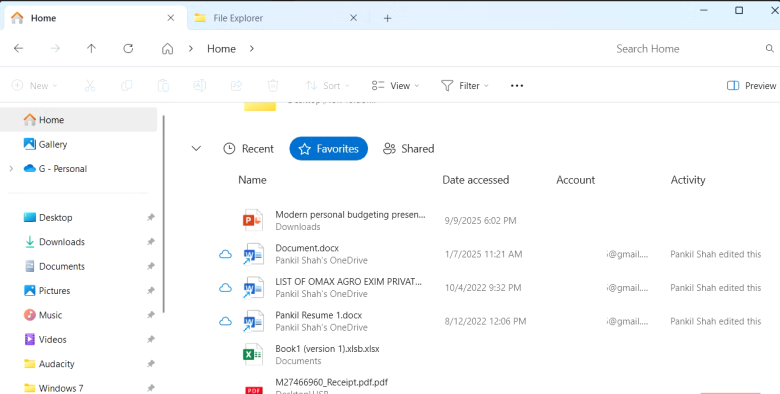Toggle the Preview pane

[751, 86]
